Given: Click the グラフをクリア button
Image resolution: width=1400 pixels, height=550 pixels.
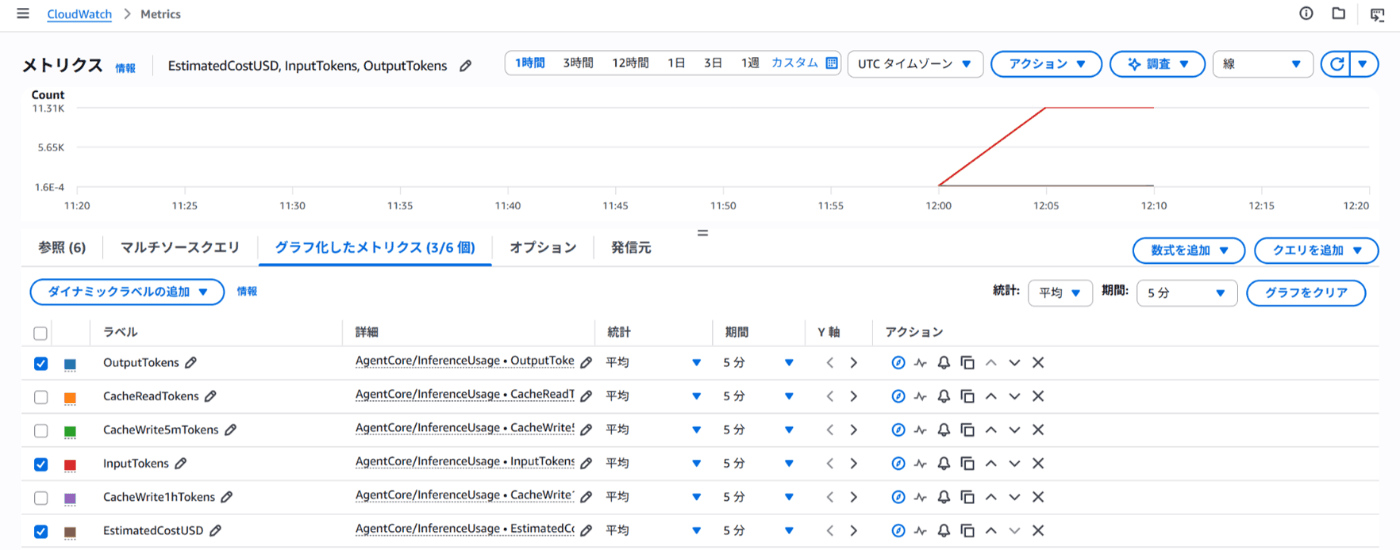Looking at the screenshot, I should pos(1306,293).
